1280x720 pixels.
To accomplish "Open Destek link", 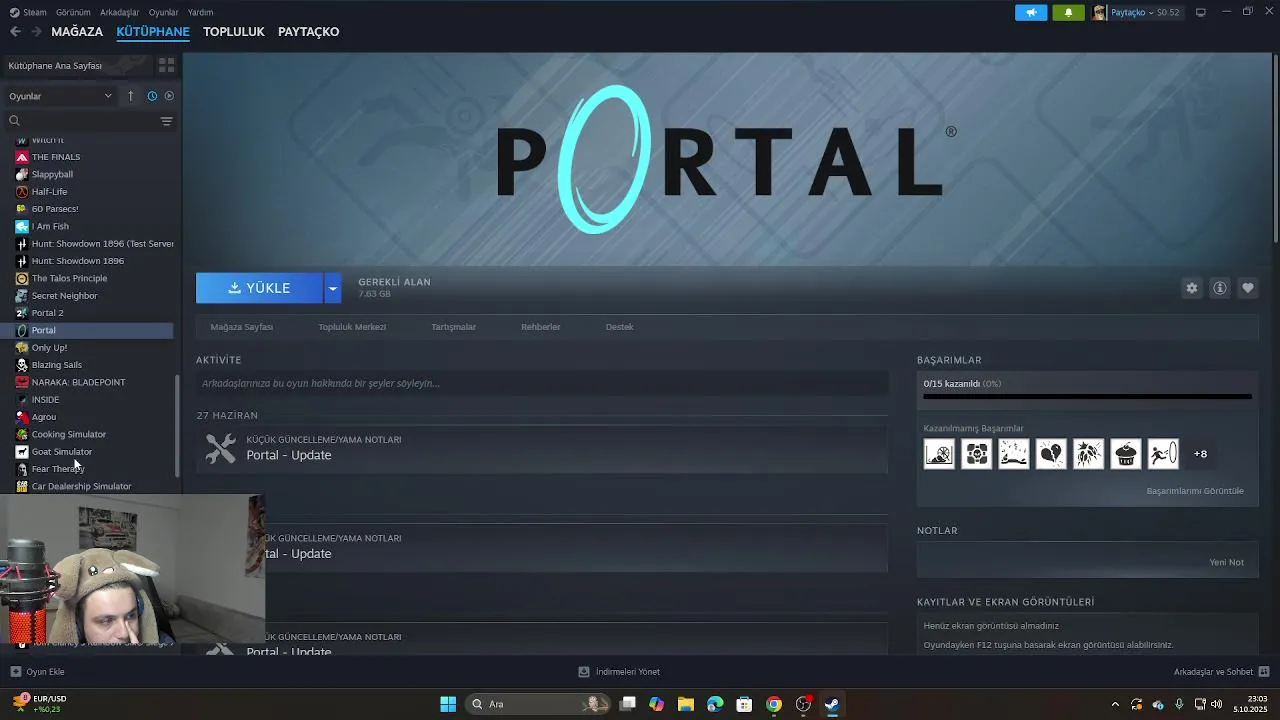I will point(619,327).
